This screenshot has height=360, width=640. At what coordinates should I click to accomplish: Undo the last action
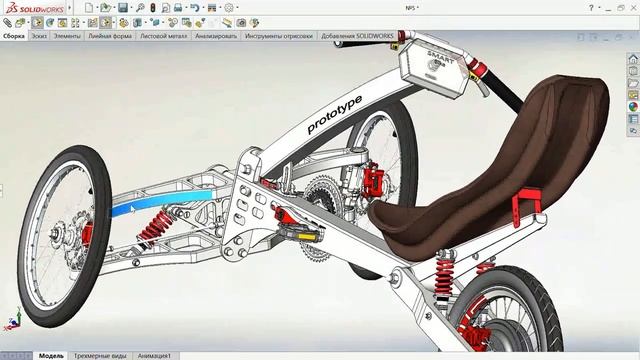(195, 7)
